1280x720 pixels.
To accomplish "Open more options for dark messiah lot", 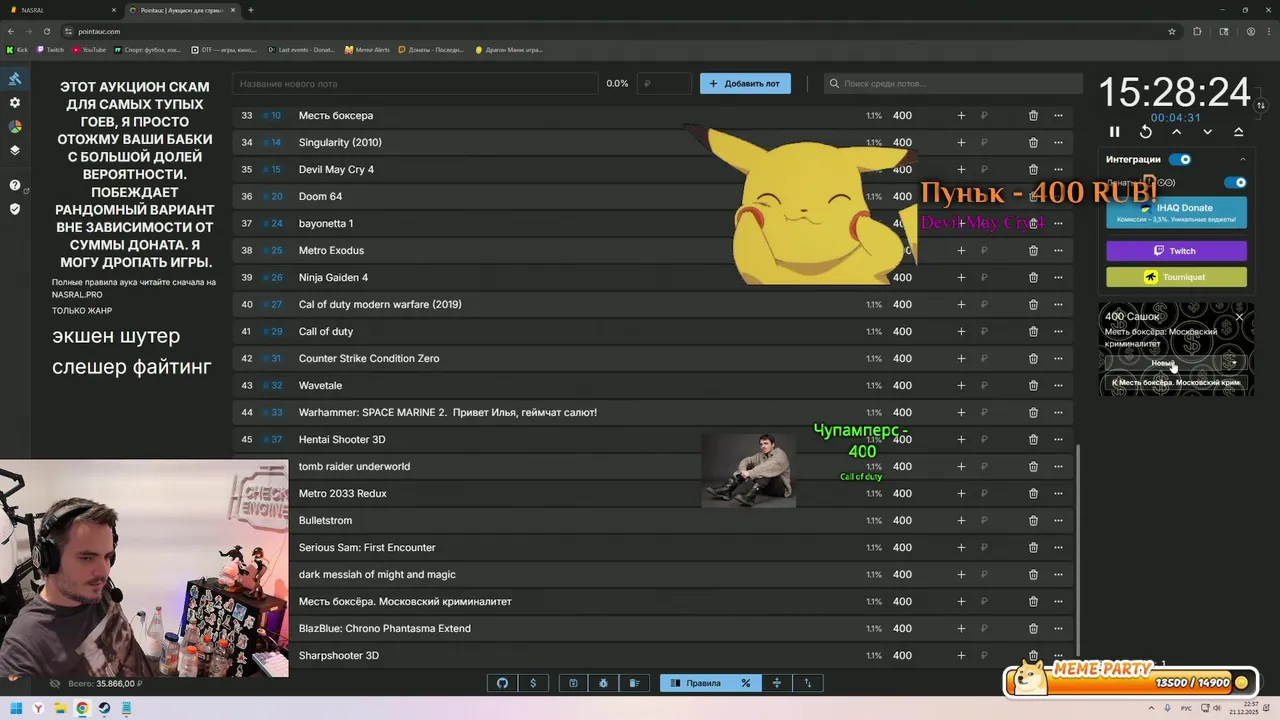I will (x=1058, y=574).
